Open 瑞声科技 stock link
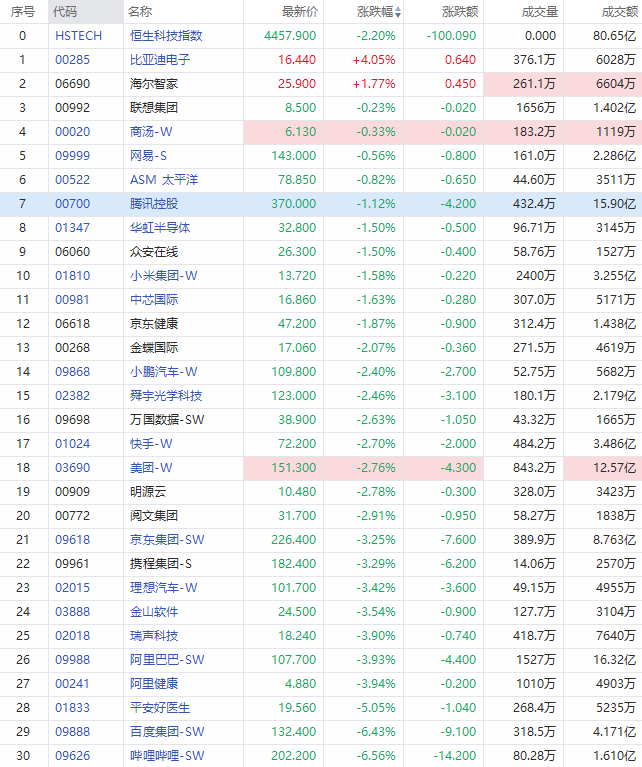 pyautogui.click(x=154, y=635)
